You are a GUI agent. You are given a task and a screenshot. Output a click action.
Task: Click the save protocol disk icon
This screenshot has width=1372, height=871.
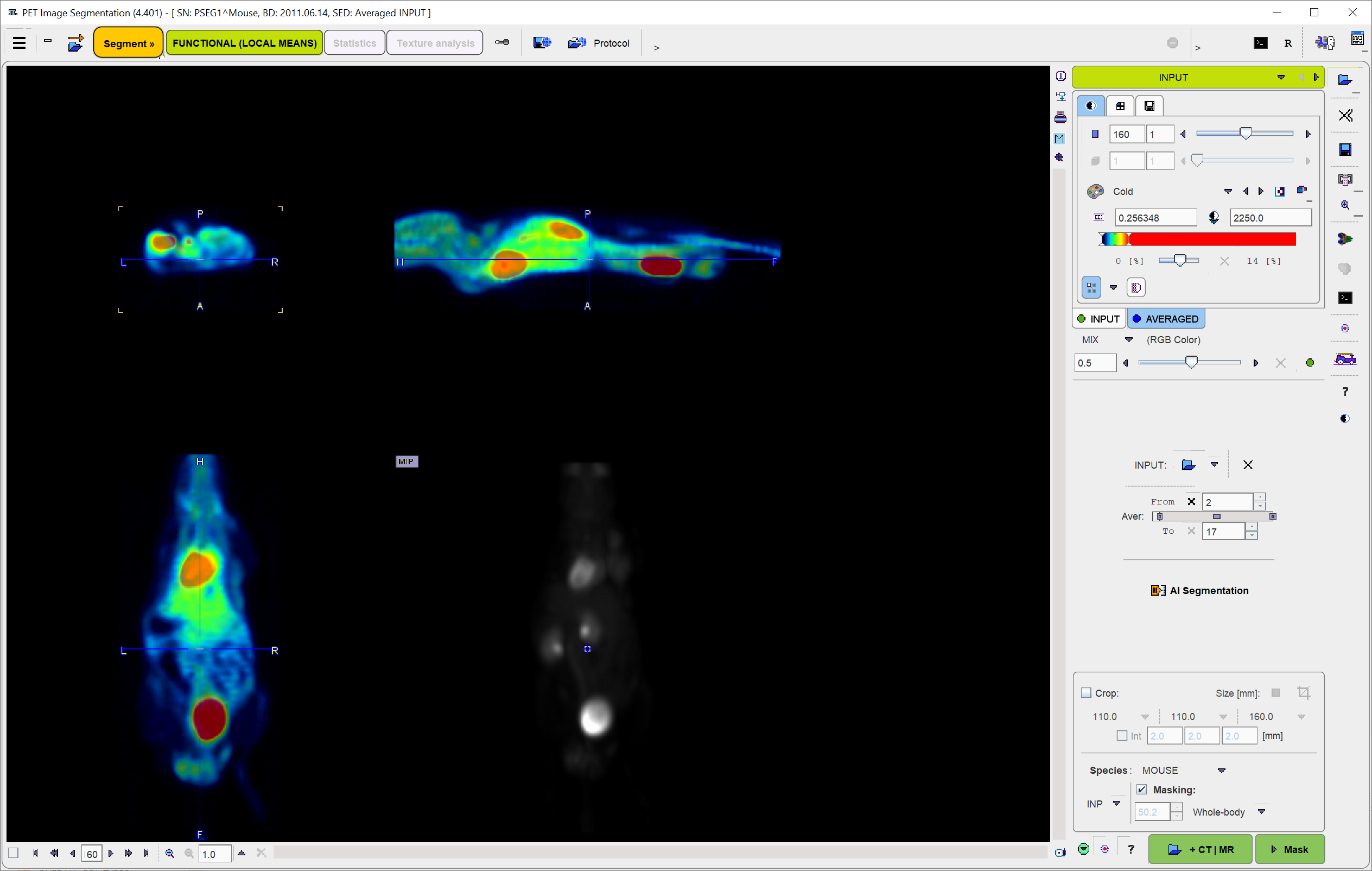542,43
